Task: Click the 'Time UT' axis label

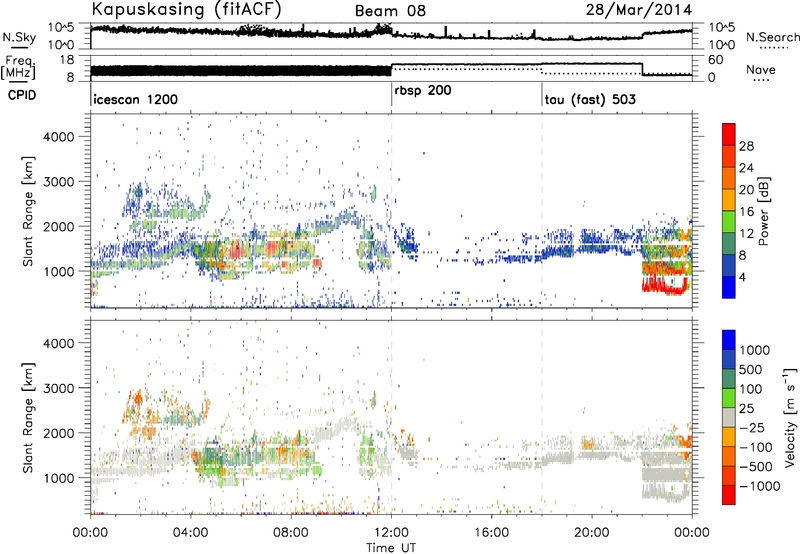Action: (391, 547)
